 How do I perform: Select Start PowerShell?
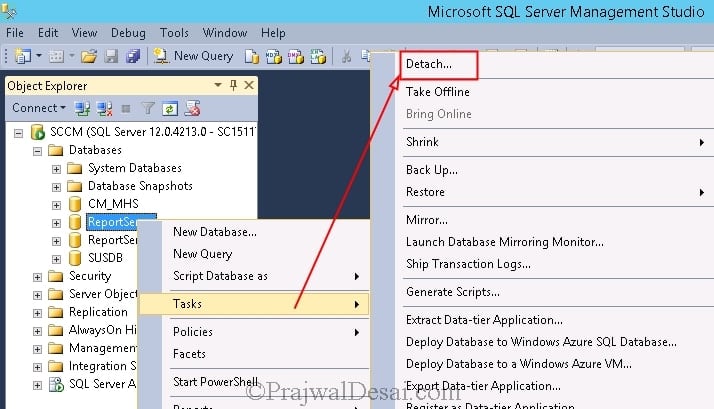click(215, 382)
